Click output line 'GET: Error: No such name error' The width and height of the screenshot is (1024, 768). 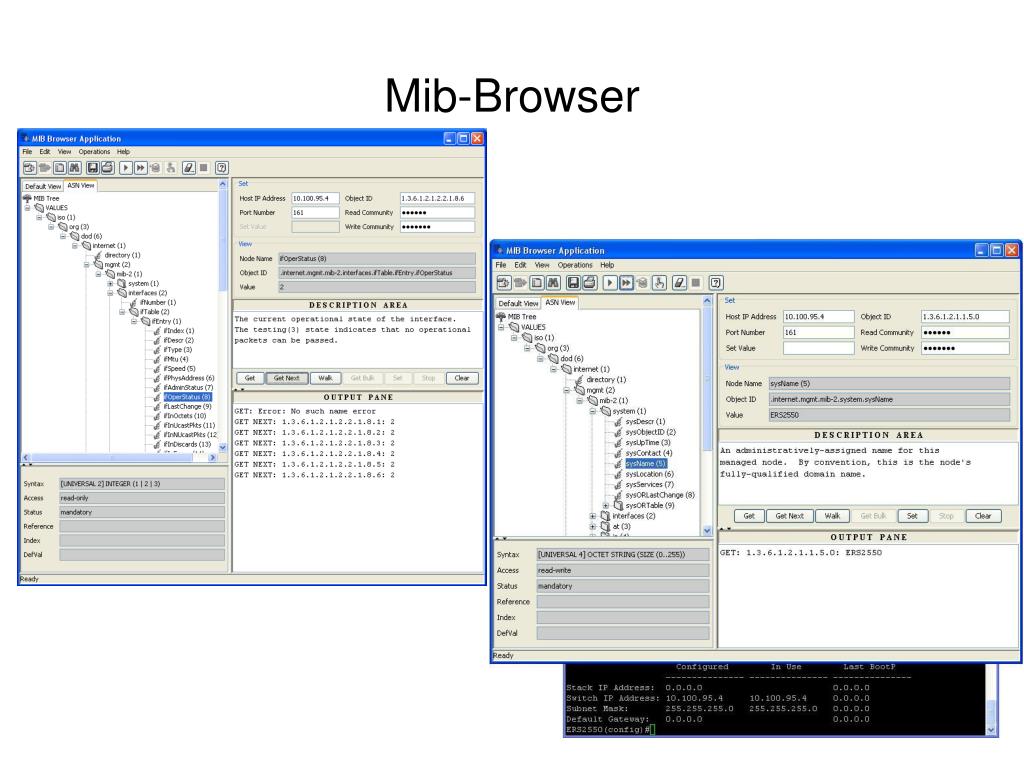pos(305,411)
